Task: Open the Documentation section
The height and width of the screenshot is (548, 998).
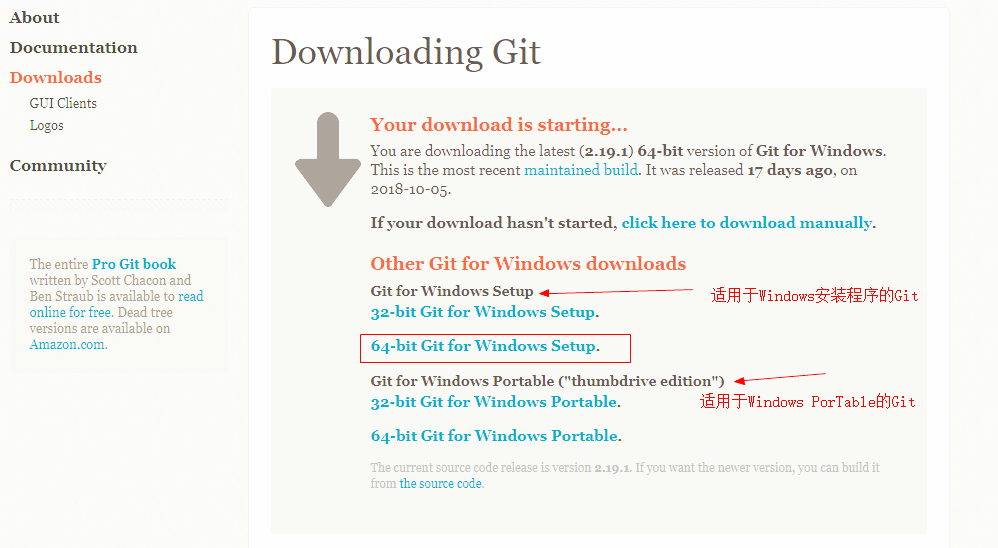Action: (x=74, y=48)
